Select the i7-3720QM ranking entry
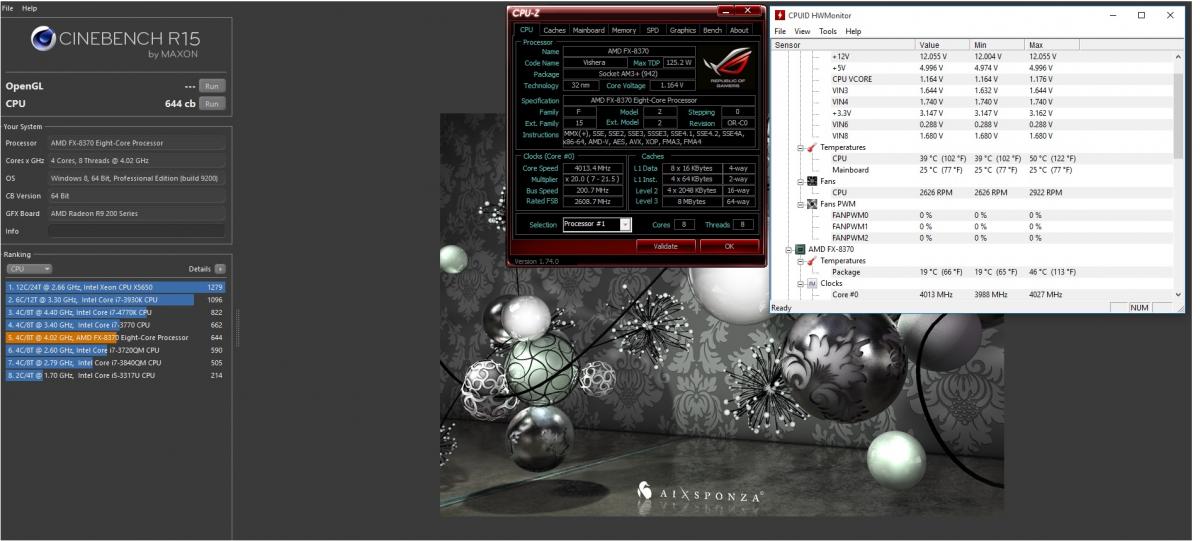 [115, 351]
